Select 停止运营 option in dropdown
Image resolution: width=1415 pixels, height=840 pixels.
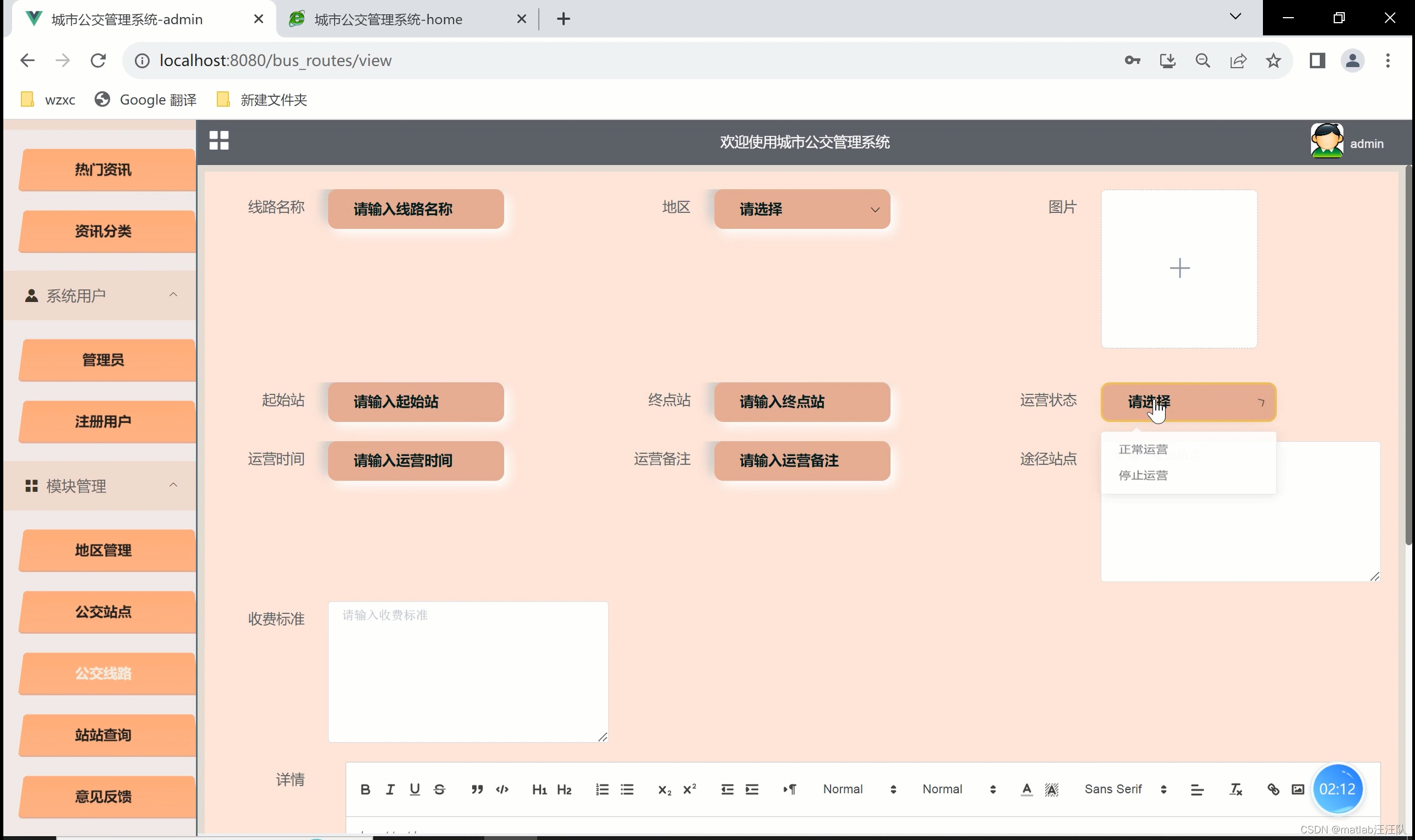(x=1143, y=476)
